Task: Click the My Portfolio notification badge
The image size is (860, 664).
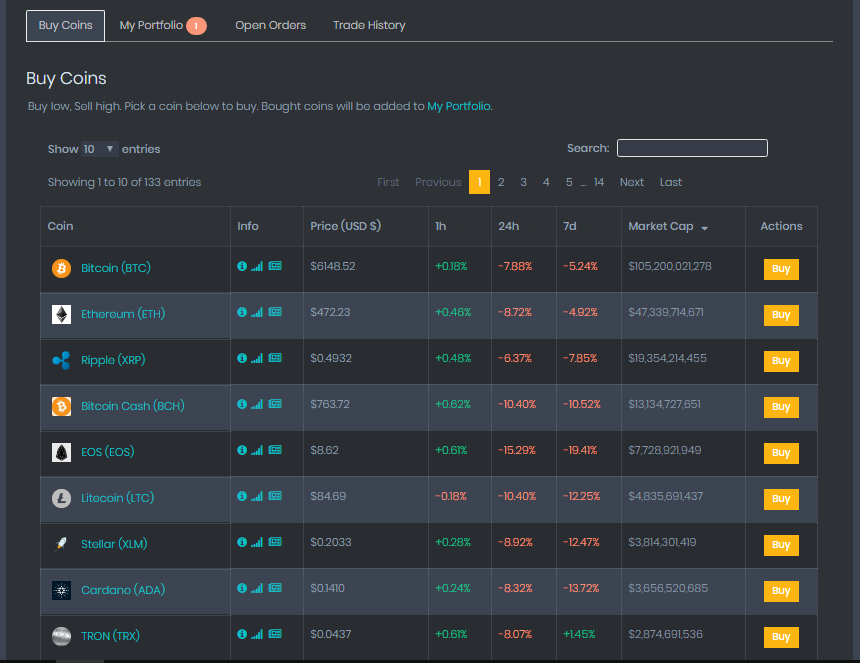Action: tap(196, 26)
